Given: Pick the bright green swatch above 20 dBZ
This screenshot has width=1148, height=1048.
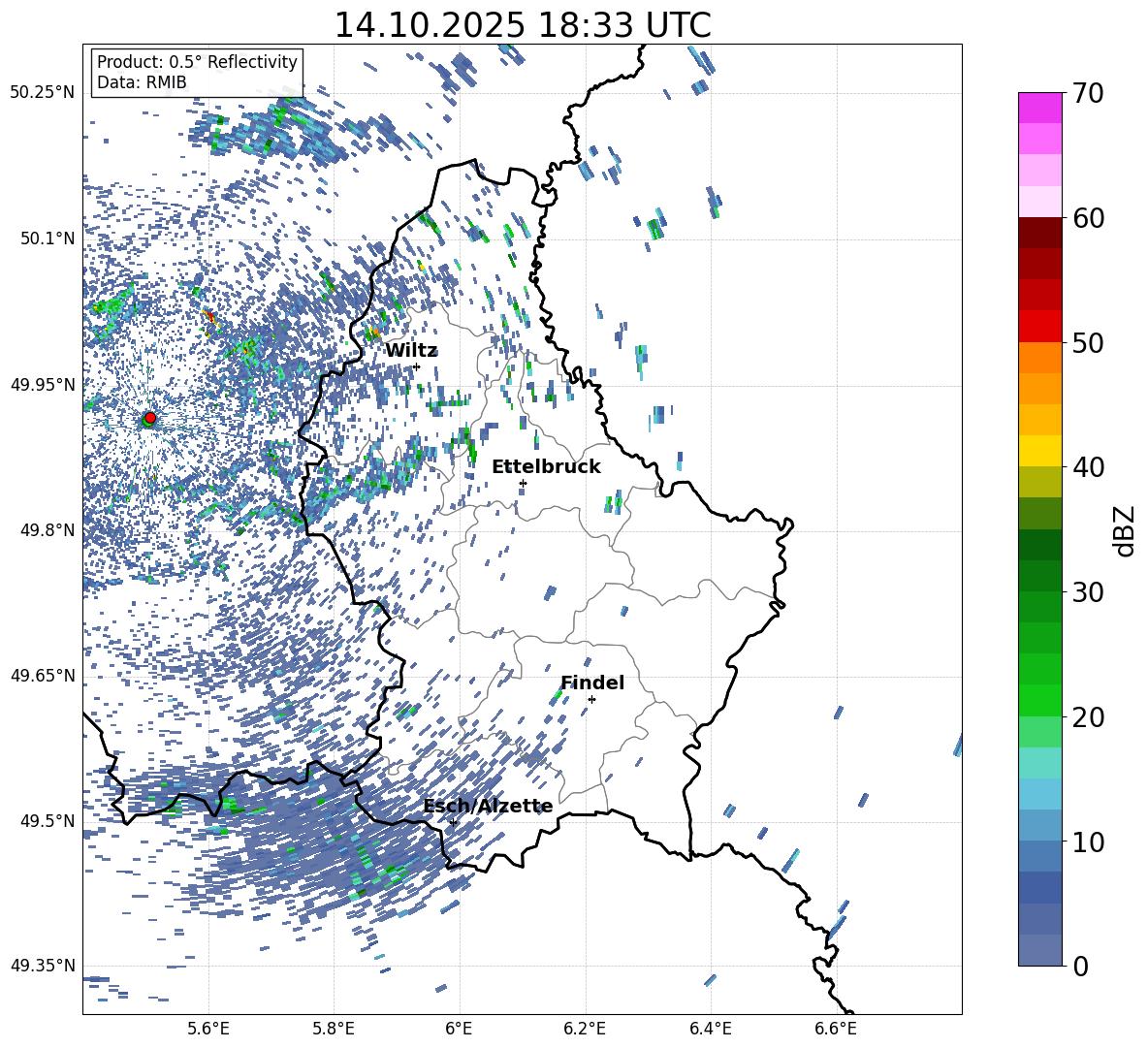Looking at the screenshot, I should point(1040,700).
